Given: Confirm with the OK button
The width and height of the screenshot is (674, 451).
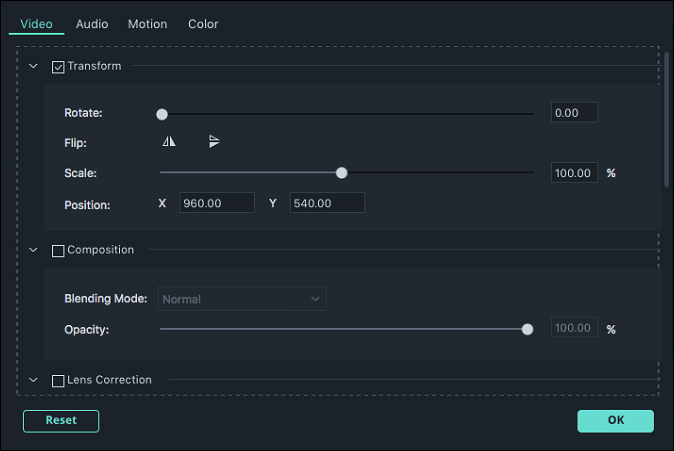Looking at the screenshot, I should (x=616, y=421).
